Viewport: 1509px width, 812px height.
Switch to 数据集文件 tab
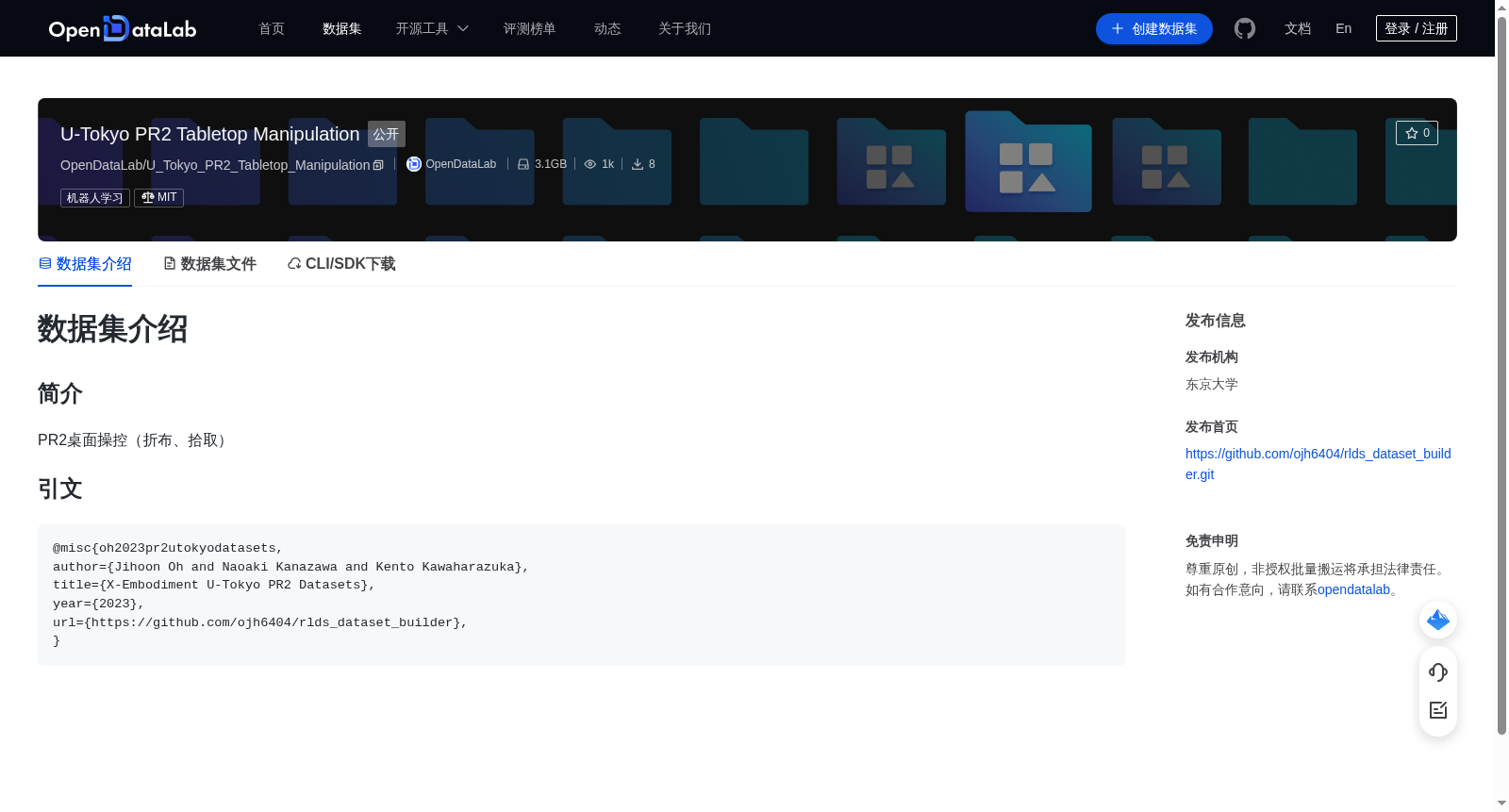point(209,264)
